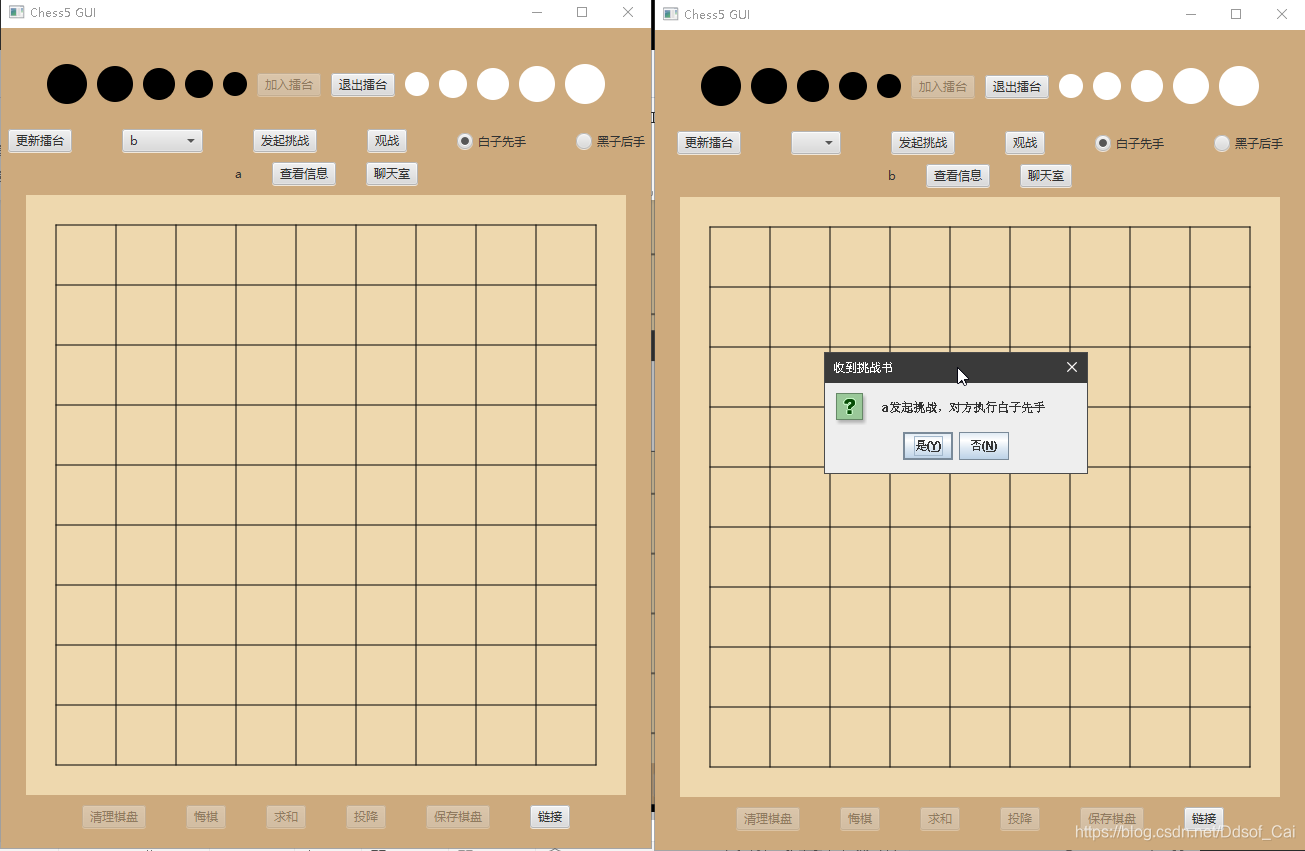Click 保存棋盘 in left window
1305x851 pixels.
[x=458, y=817]
